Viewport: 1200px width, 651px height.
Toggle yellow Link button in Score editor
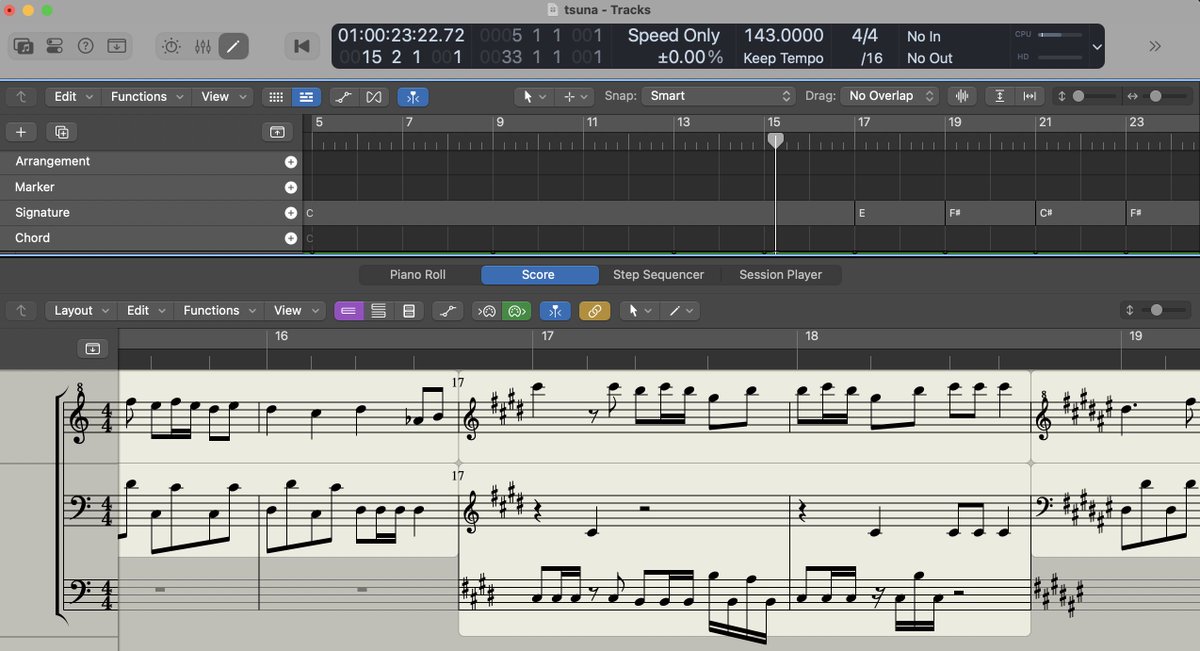[594, 311]
